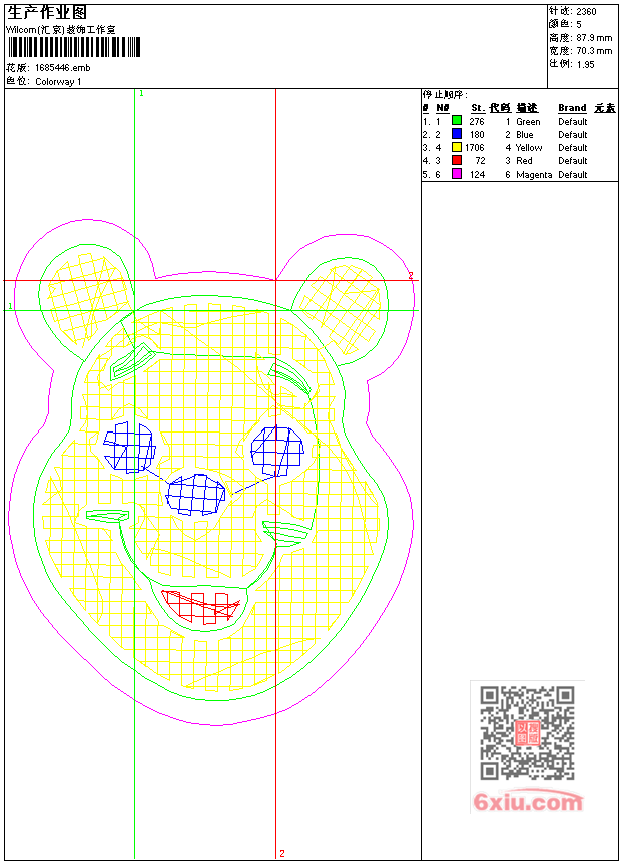Select the stitch count 72 in the Red row
The height and width of the screenshot is (861, 620).
tap(481, 161)
